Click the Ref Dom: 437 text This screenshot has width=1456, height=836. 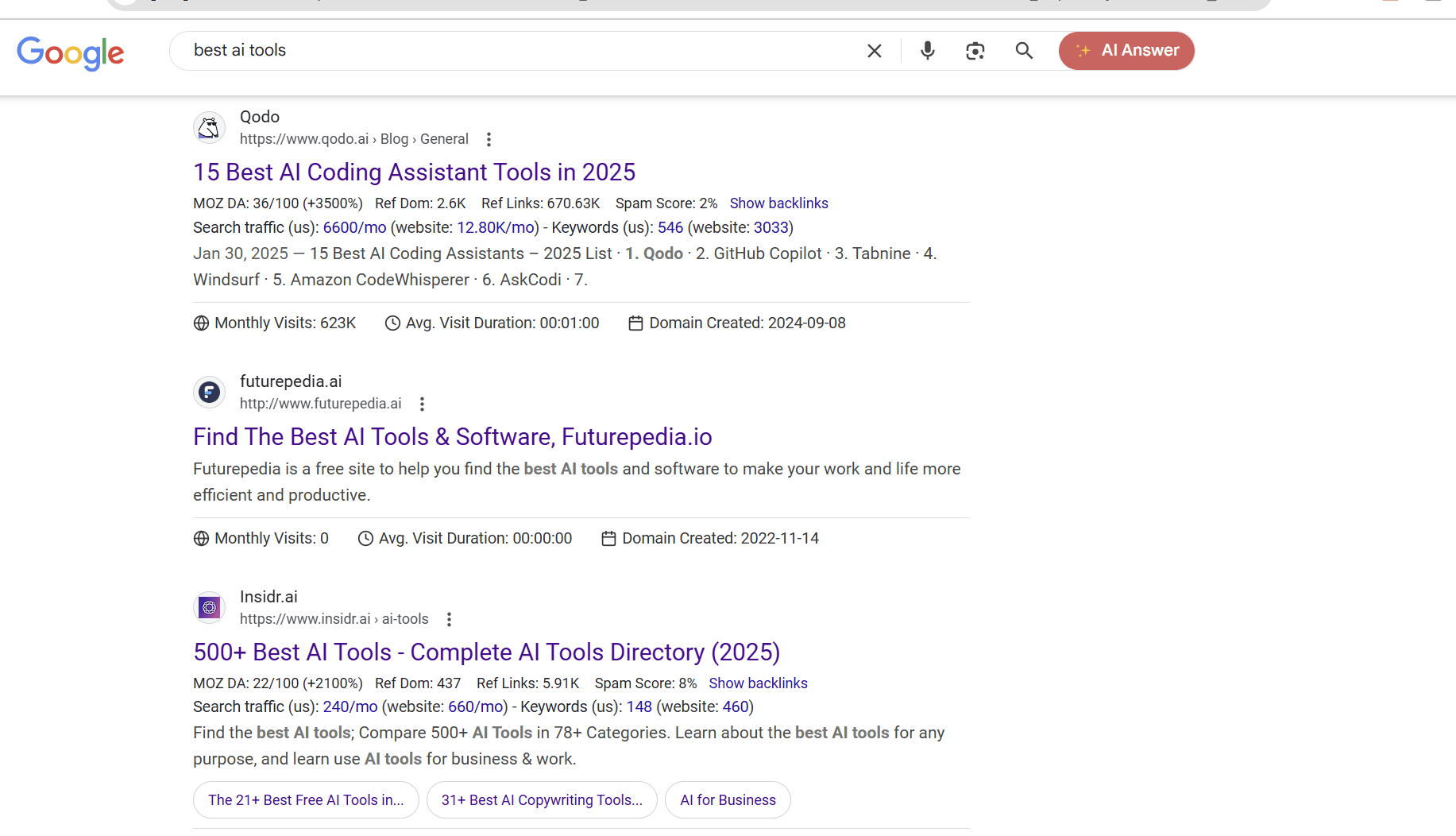point(418,683)
